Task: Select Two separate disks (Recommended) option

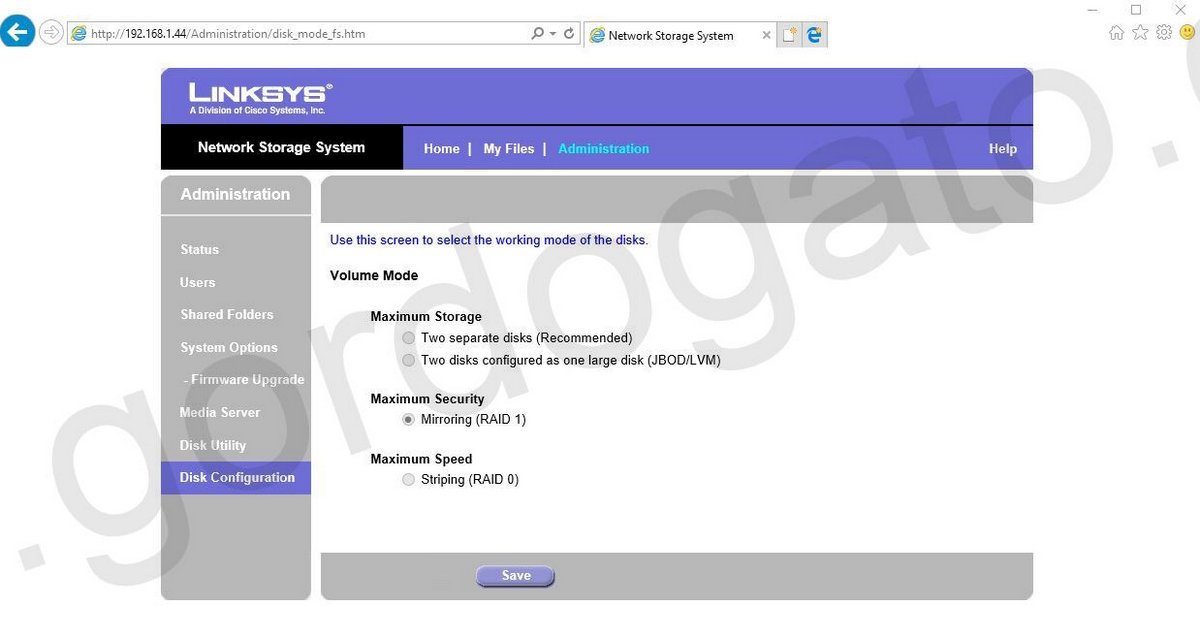Action: coord(408,339)
